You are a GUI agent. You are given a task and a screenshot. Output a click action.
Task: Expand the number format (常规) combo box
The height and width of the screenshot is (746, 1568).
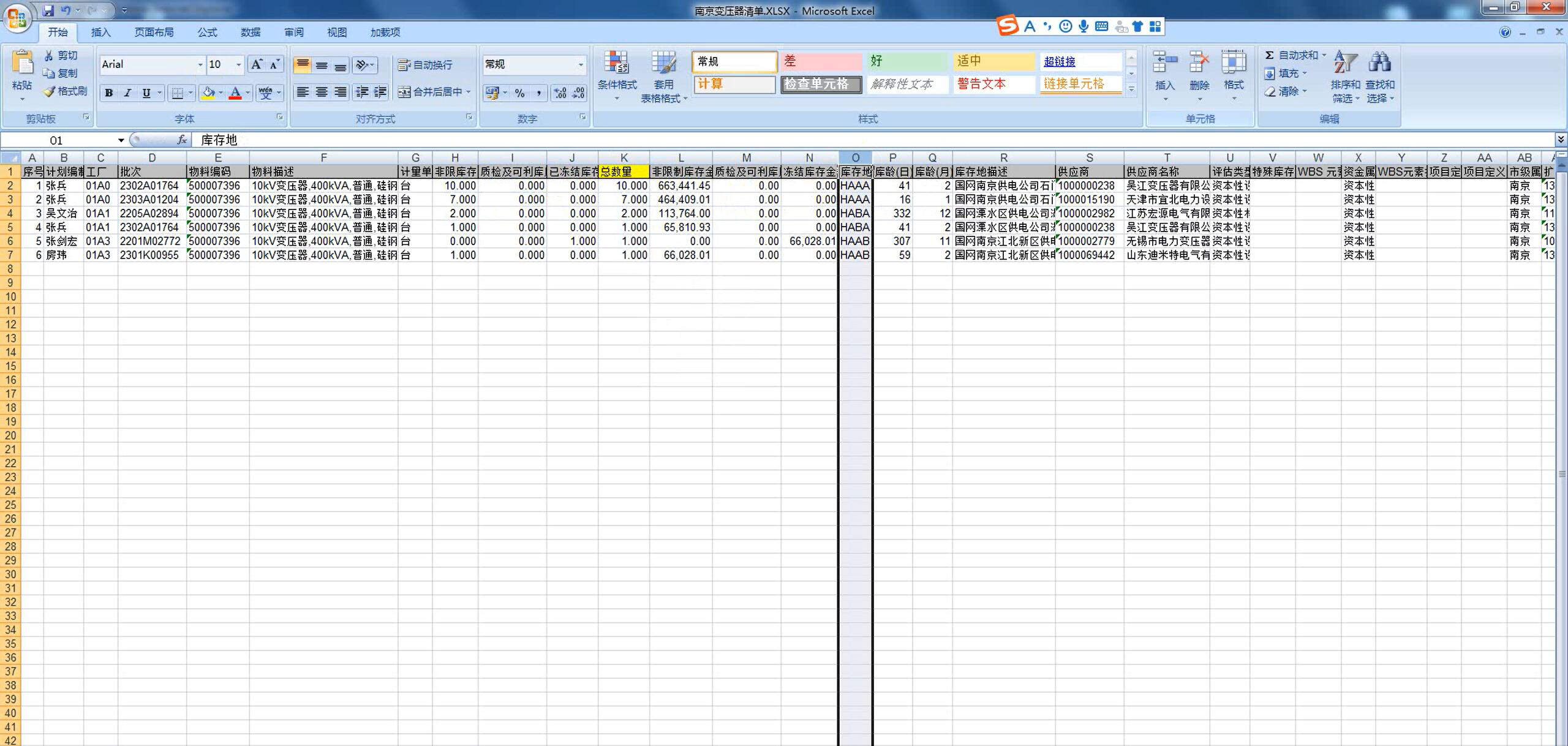(581, 64)
